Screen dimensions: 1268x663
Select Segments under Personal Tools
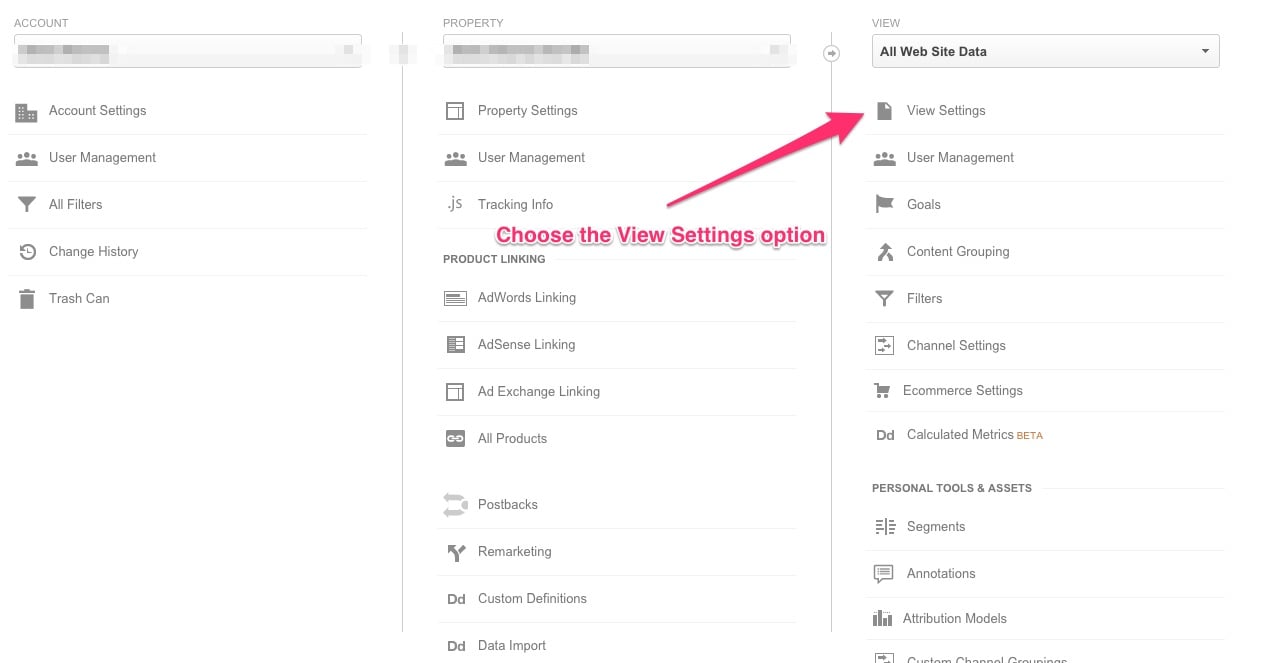point(935,527)
